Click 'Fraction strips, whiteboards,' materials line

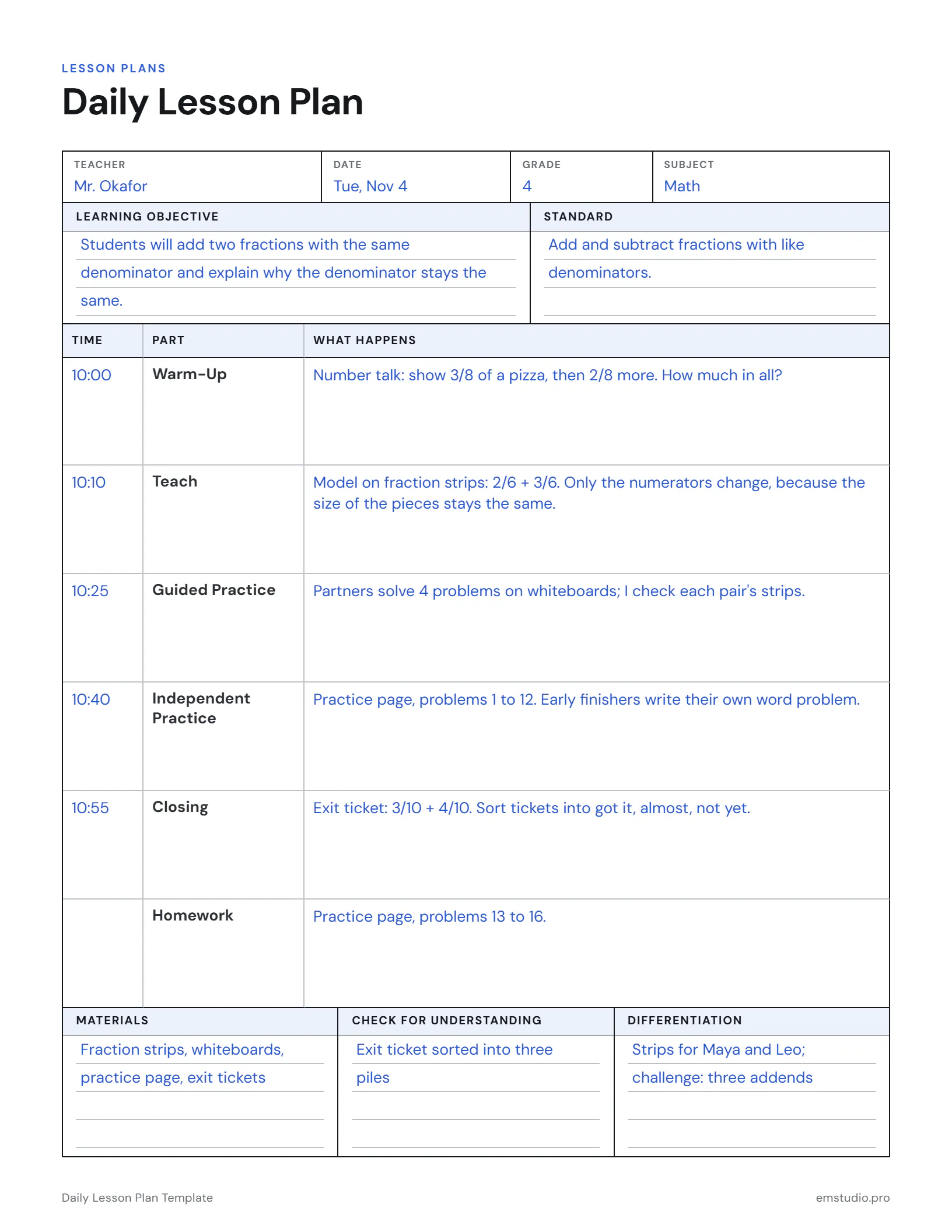(x=183, y=1049)
